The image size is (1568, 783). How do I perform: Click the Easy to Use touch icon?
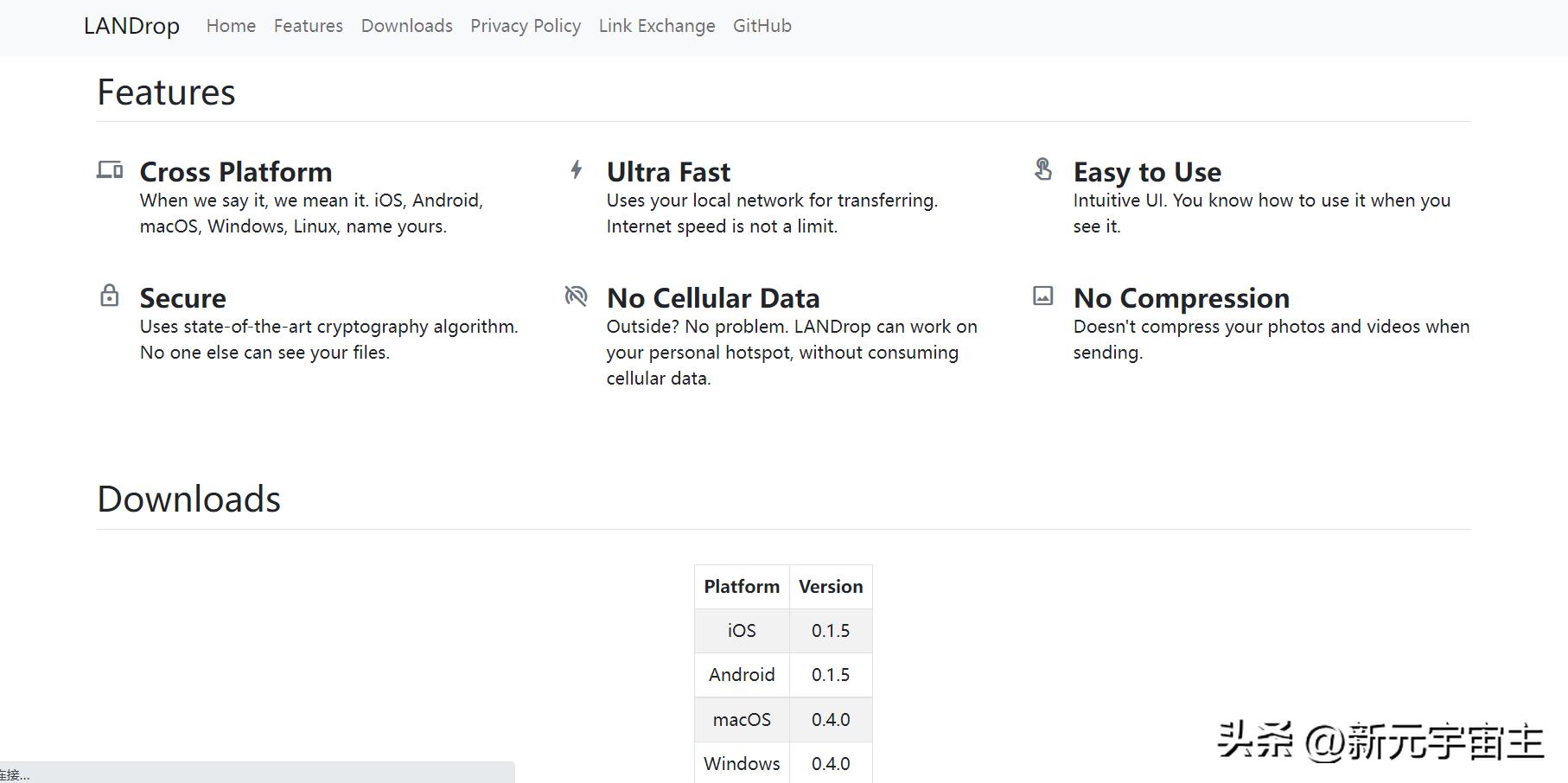point(1043,169)
